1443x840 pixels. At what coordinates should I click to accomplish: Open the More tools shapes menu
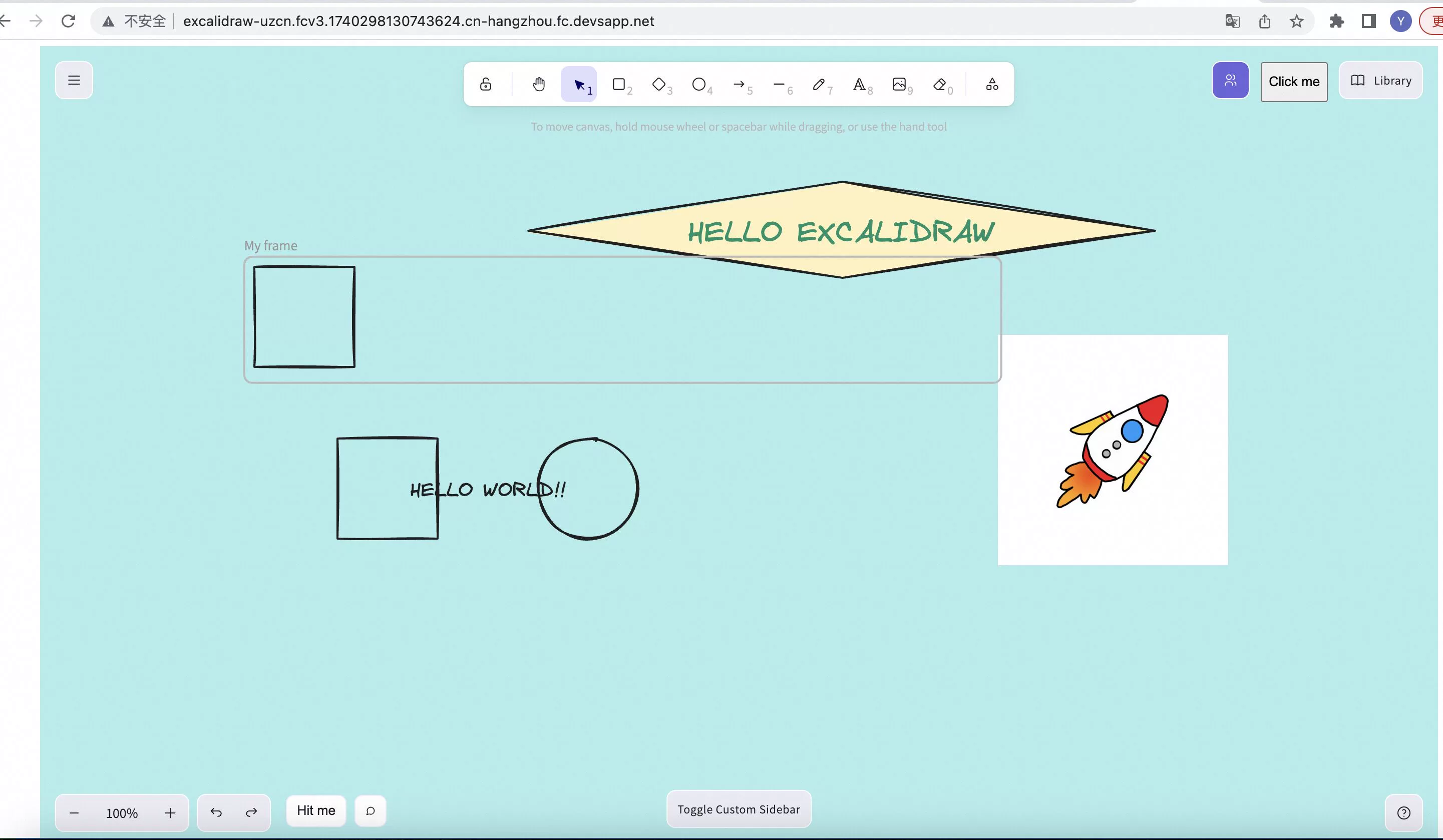(992, 84)
